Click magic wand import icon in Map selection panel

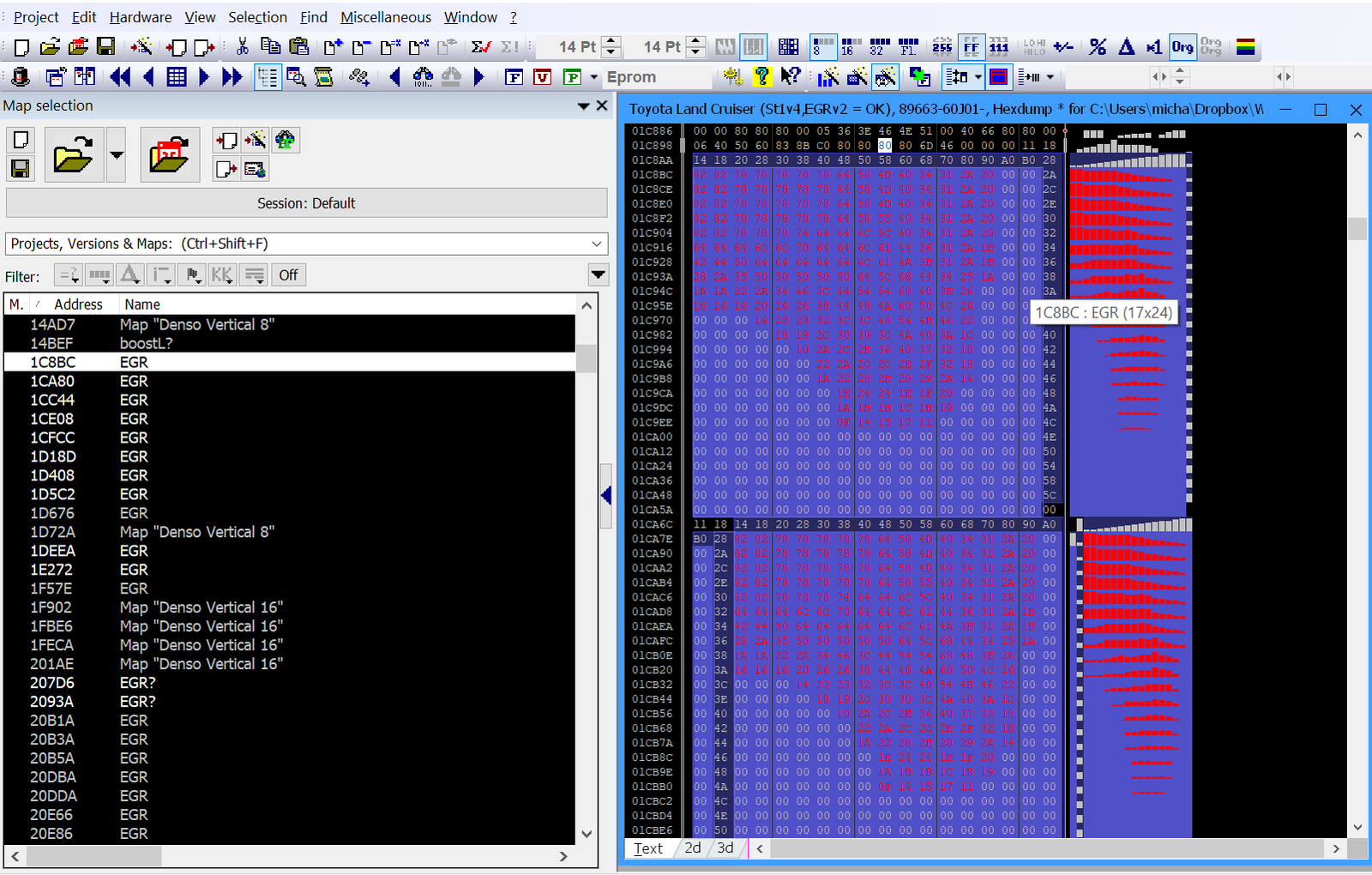(x=255, y=140)
